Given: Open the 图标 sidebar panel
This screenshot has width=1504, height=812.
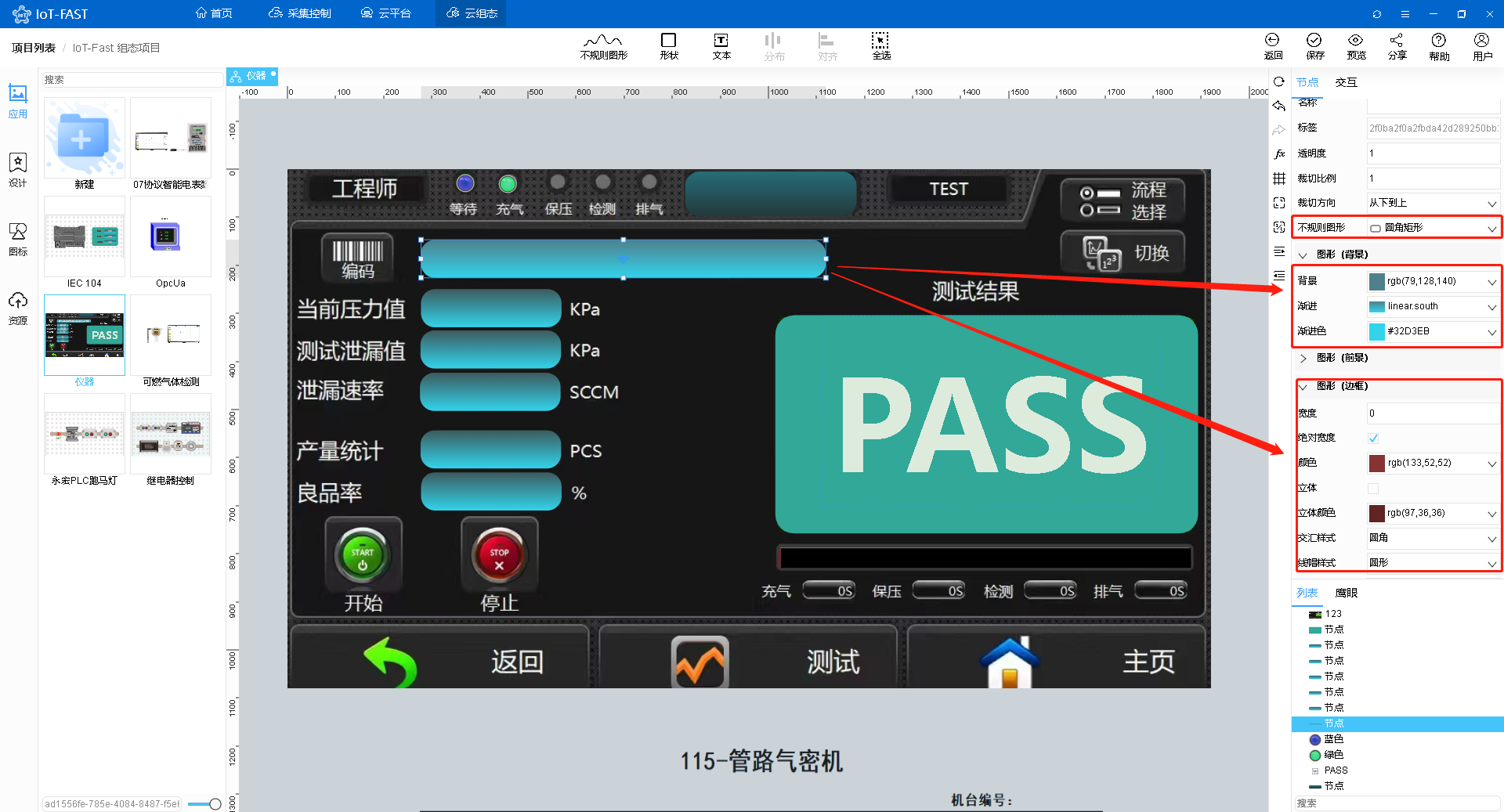Looking at the screenshot, I should tap(18, 239).
